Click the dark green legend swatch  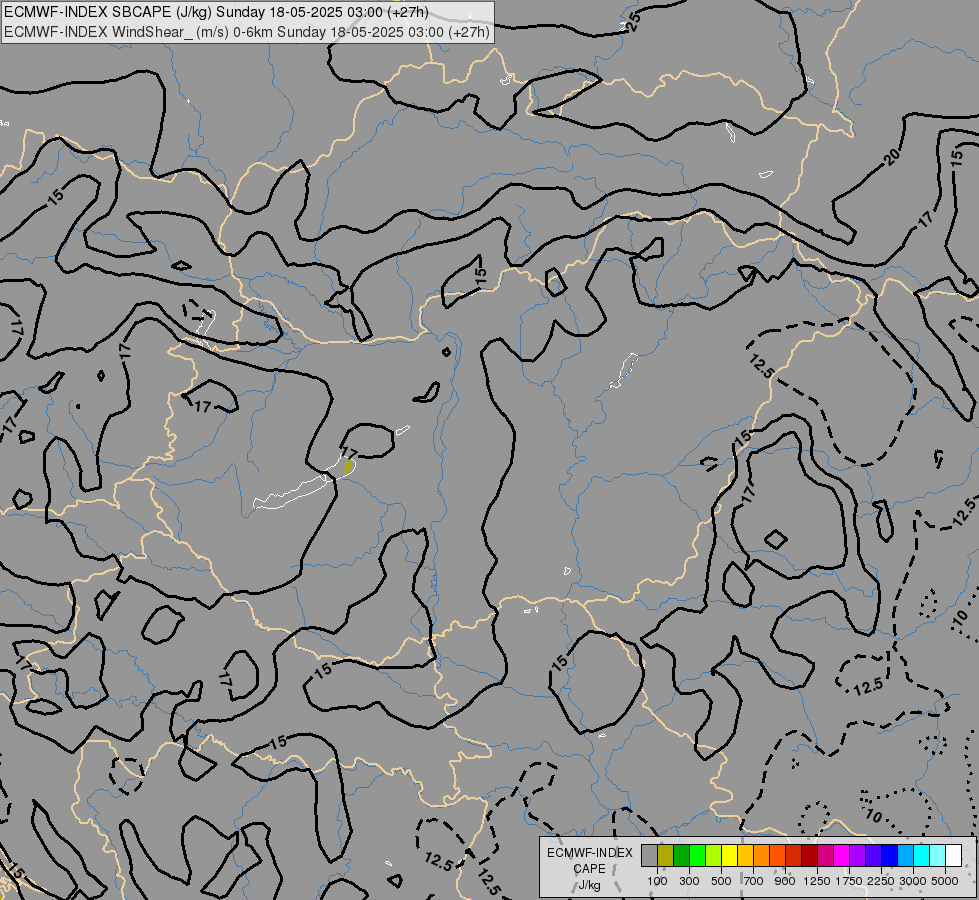coord(681,856)
